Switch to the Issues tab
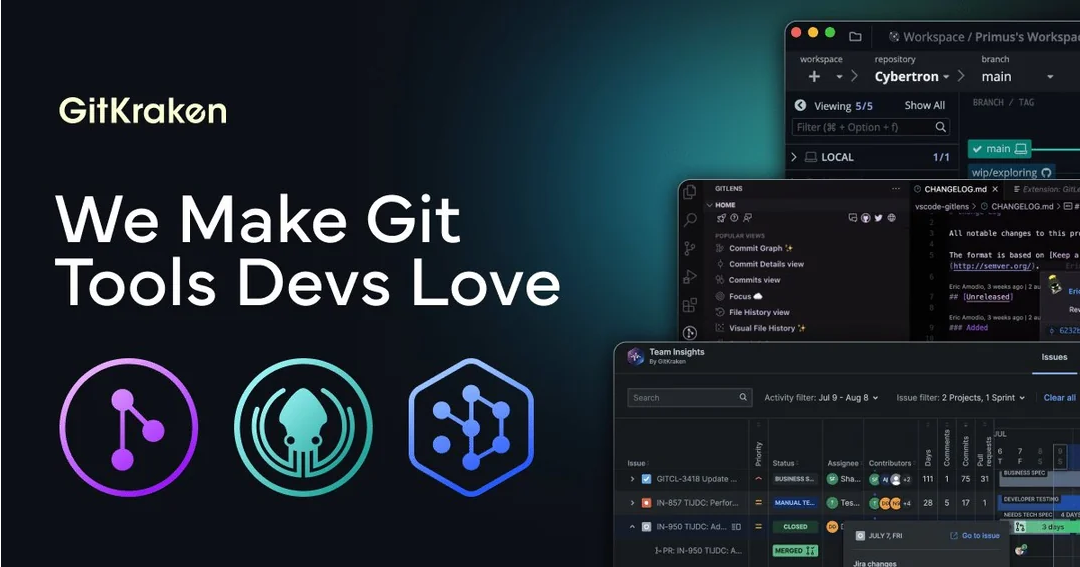 pyautogui.click(x=1054, y=357)
